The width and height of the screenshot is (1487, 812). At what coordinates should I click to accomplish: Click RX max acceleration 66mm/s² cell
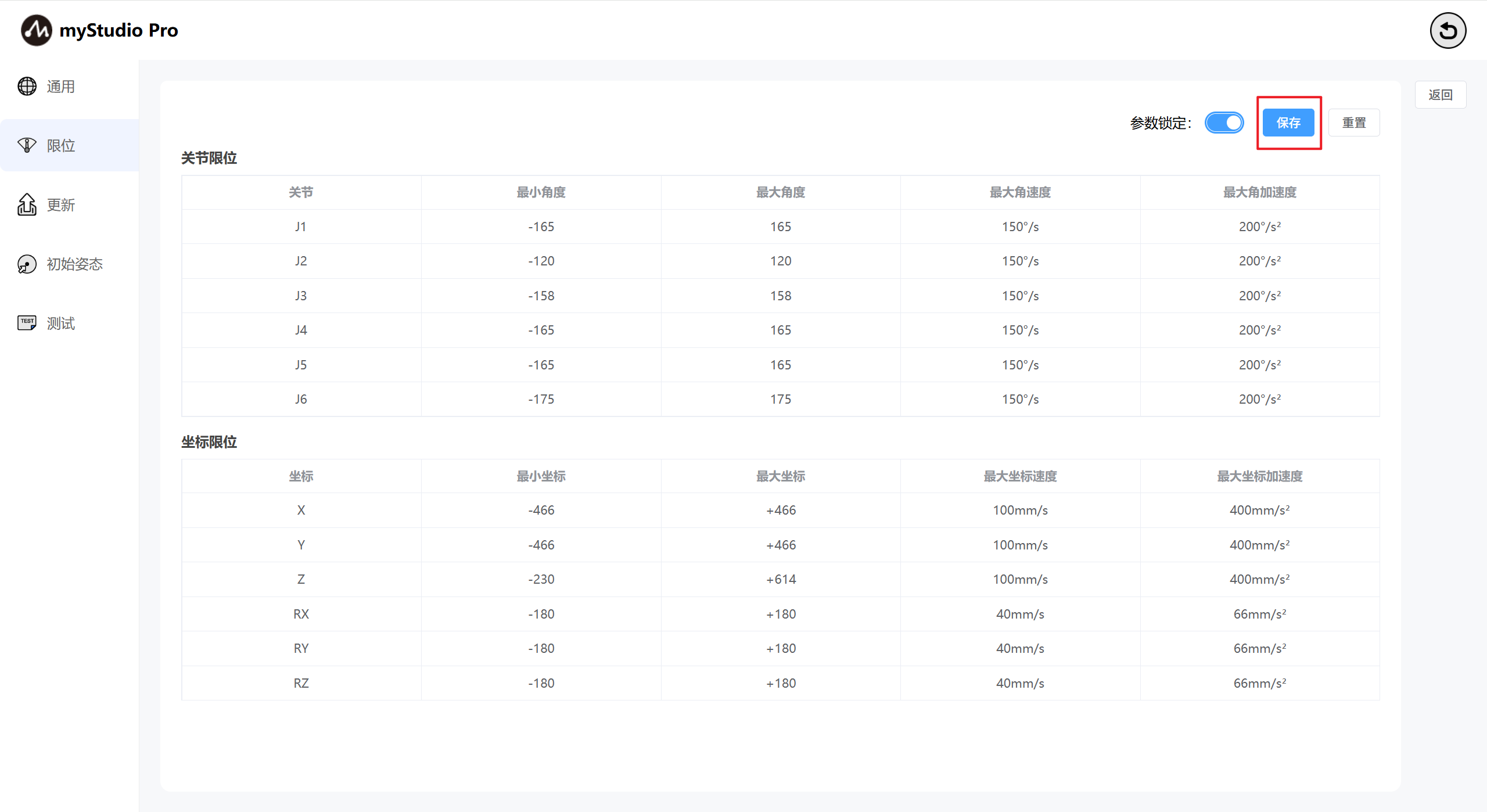(x=1259, y=614)
